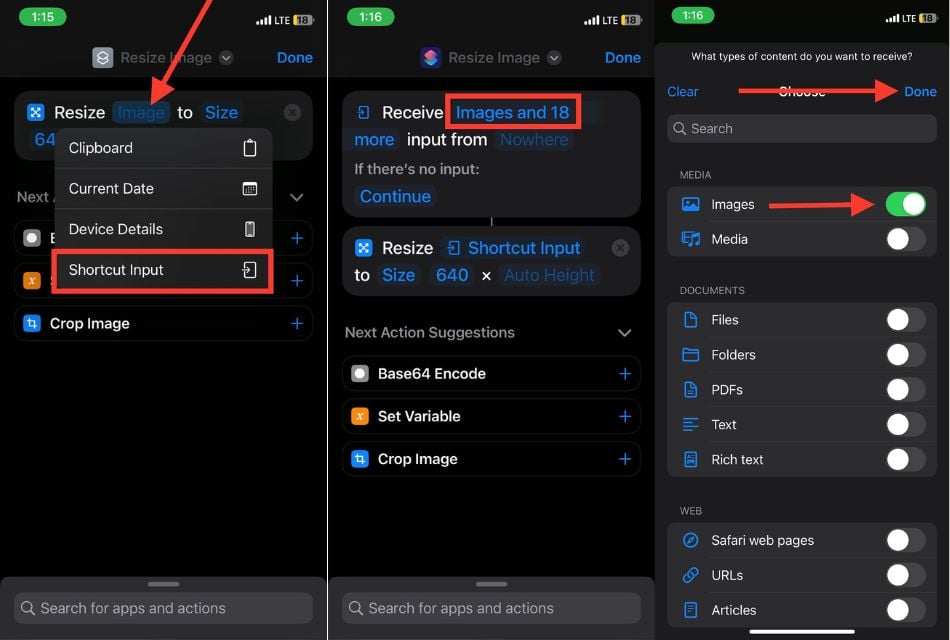
Task: Remove Resize action in middle screen
Action: click(x=620, y=248)
